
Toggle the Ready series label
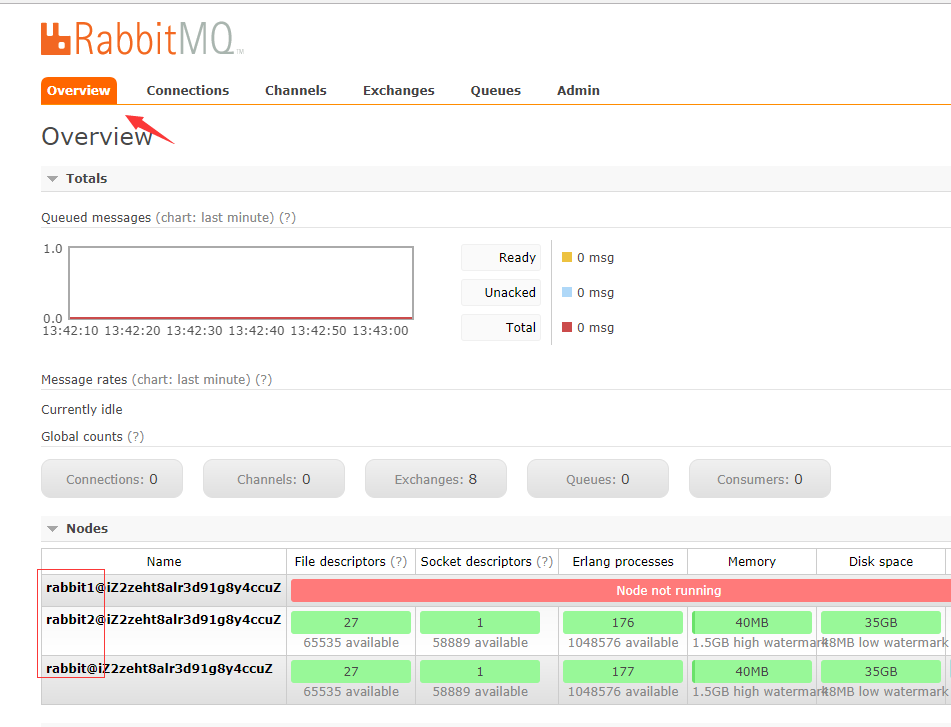tap(501, 258)
